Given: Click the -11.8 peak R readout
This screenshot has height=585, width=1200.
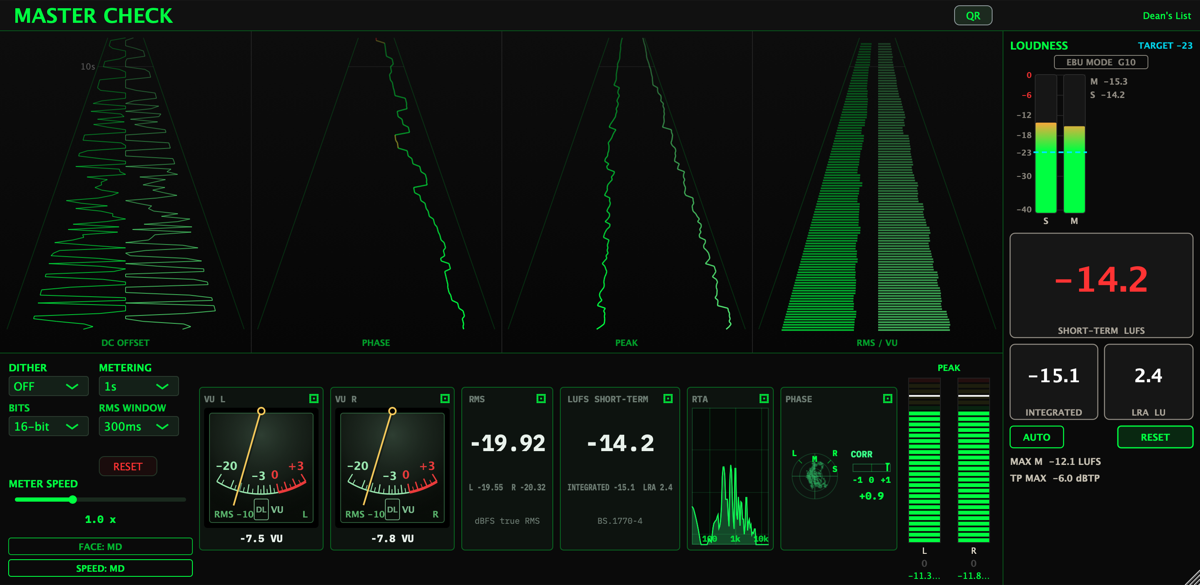Looking at the screenshot, I should [974, 575].
